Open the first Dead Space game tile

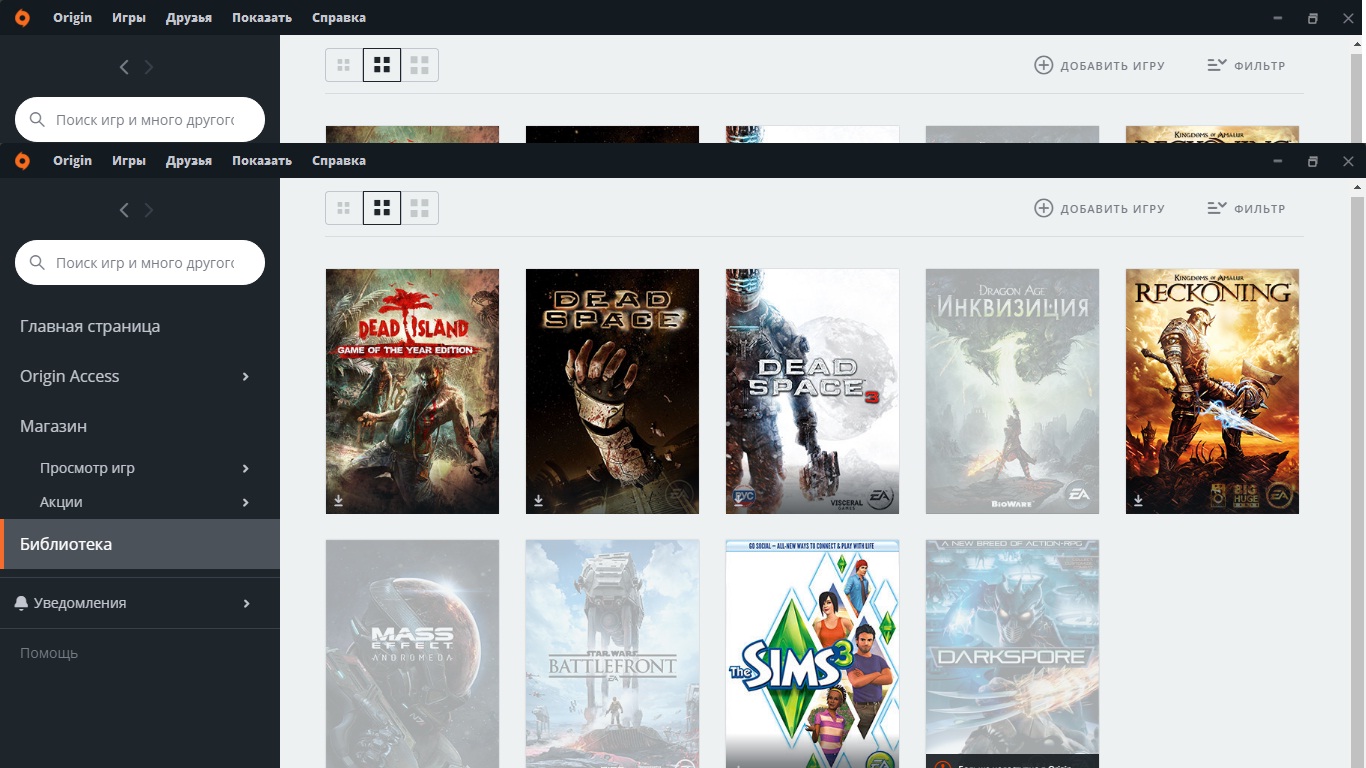click(x=612, y=391)
